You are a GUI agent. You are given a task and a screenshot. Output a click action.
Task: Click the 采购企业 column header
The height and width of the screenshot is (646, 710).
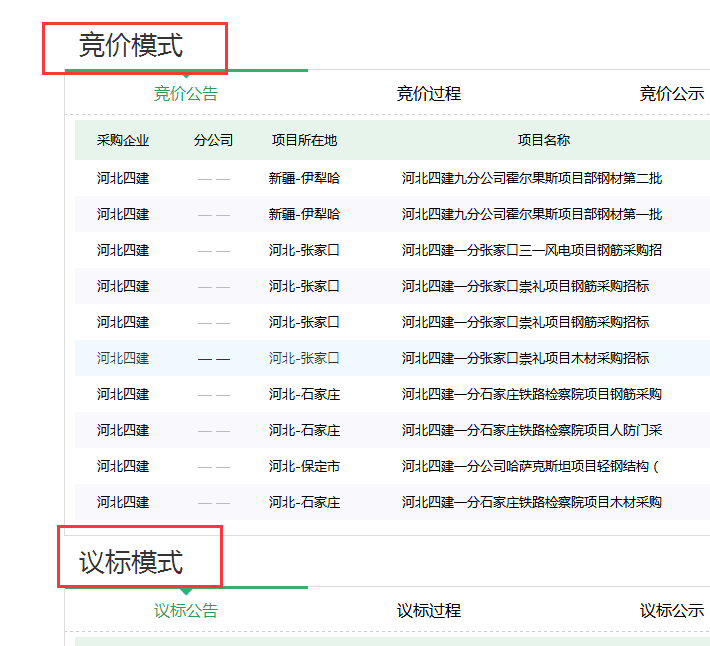click(x=123, y=140)
